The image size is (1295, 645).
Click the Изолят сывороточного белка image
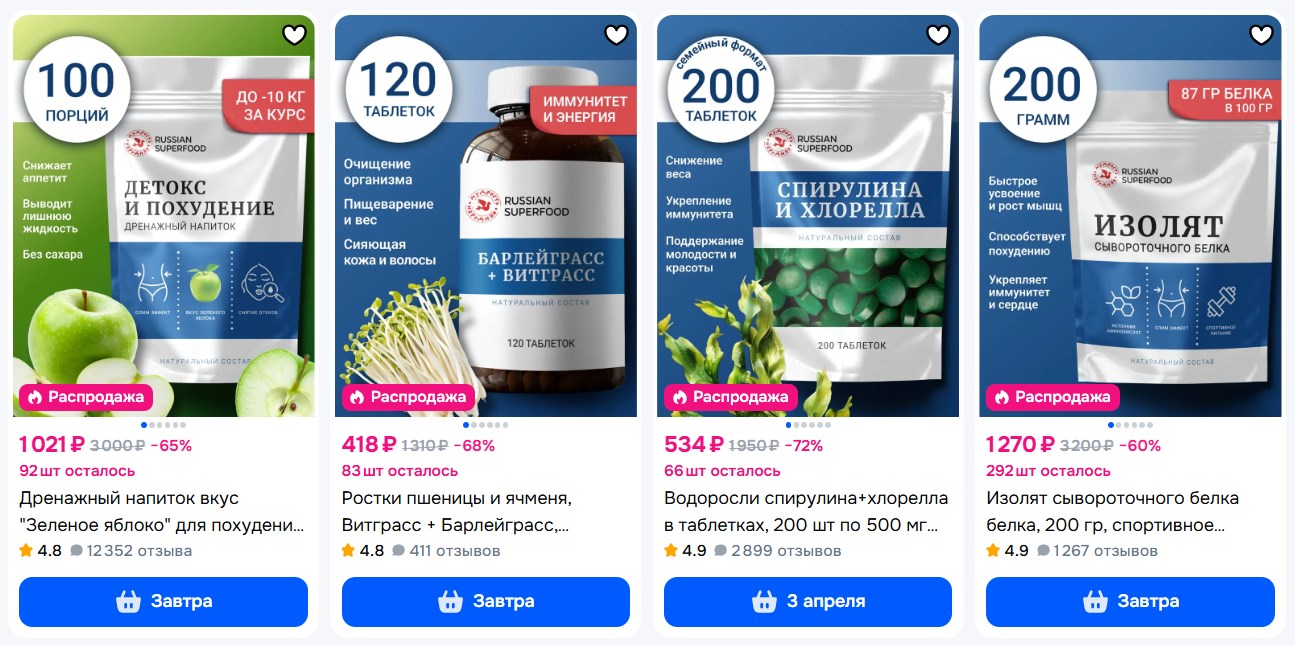pyautogui.click(x=1130, y=215)
